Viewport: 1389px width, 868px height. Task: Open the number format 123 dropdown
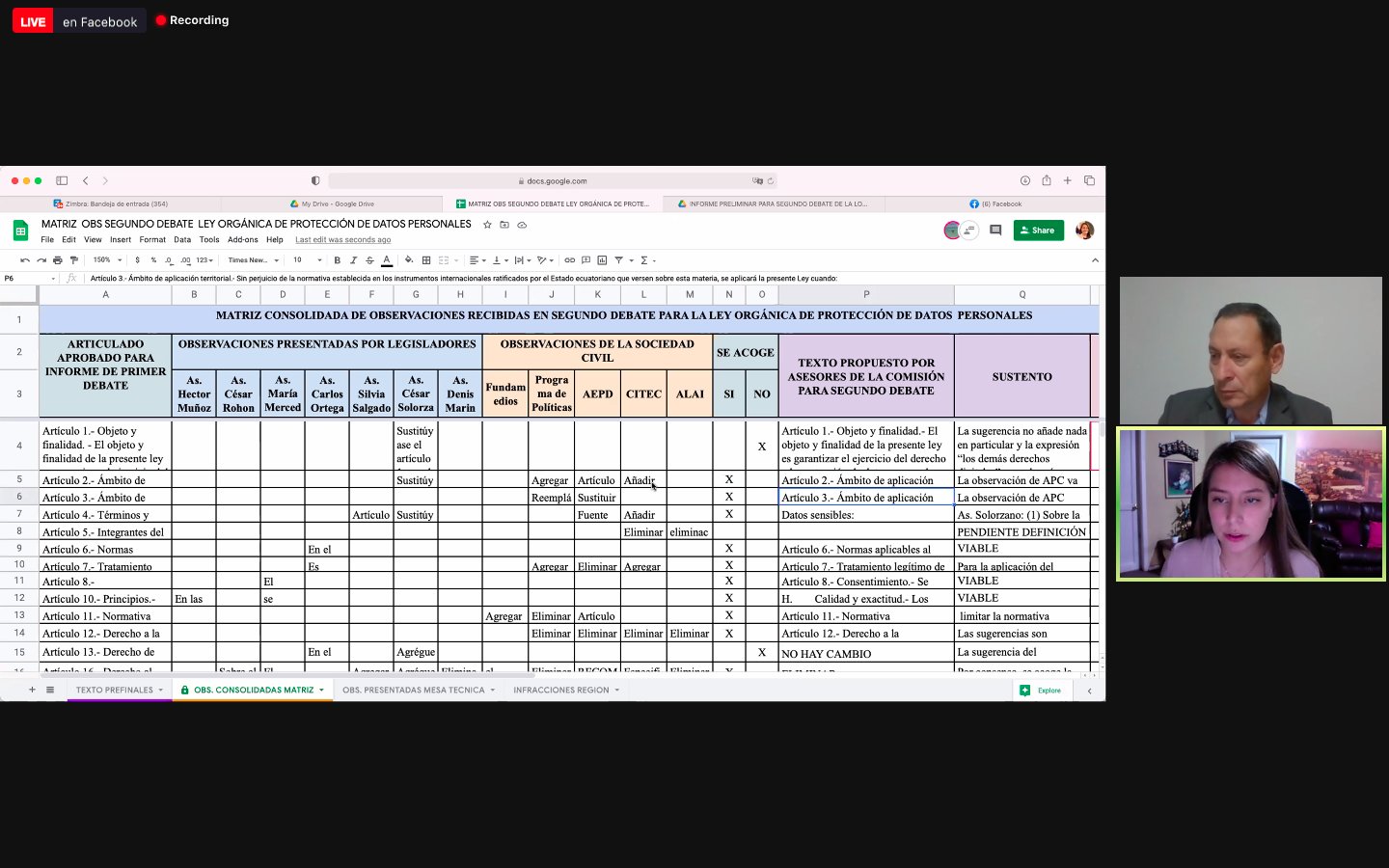coord(204,260)
